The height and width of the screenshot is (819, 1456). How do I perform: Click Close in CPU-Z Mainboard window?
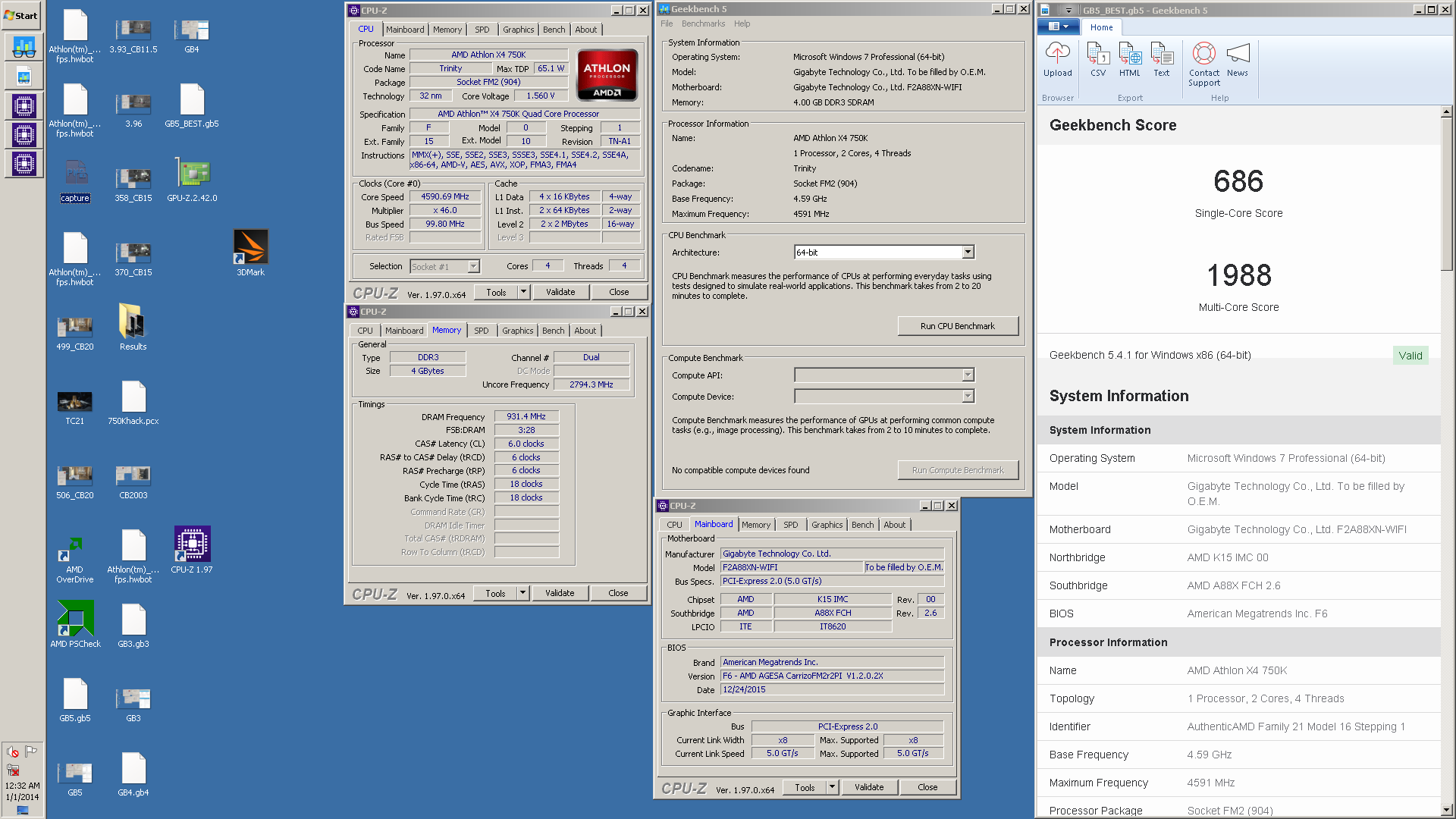tap(927, 787)
